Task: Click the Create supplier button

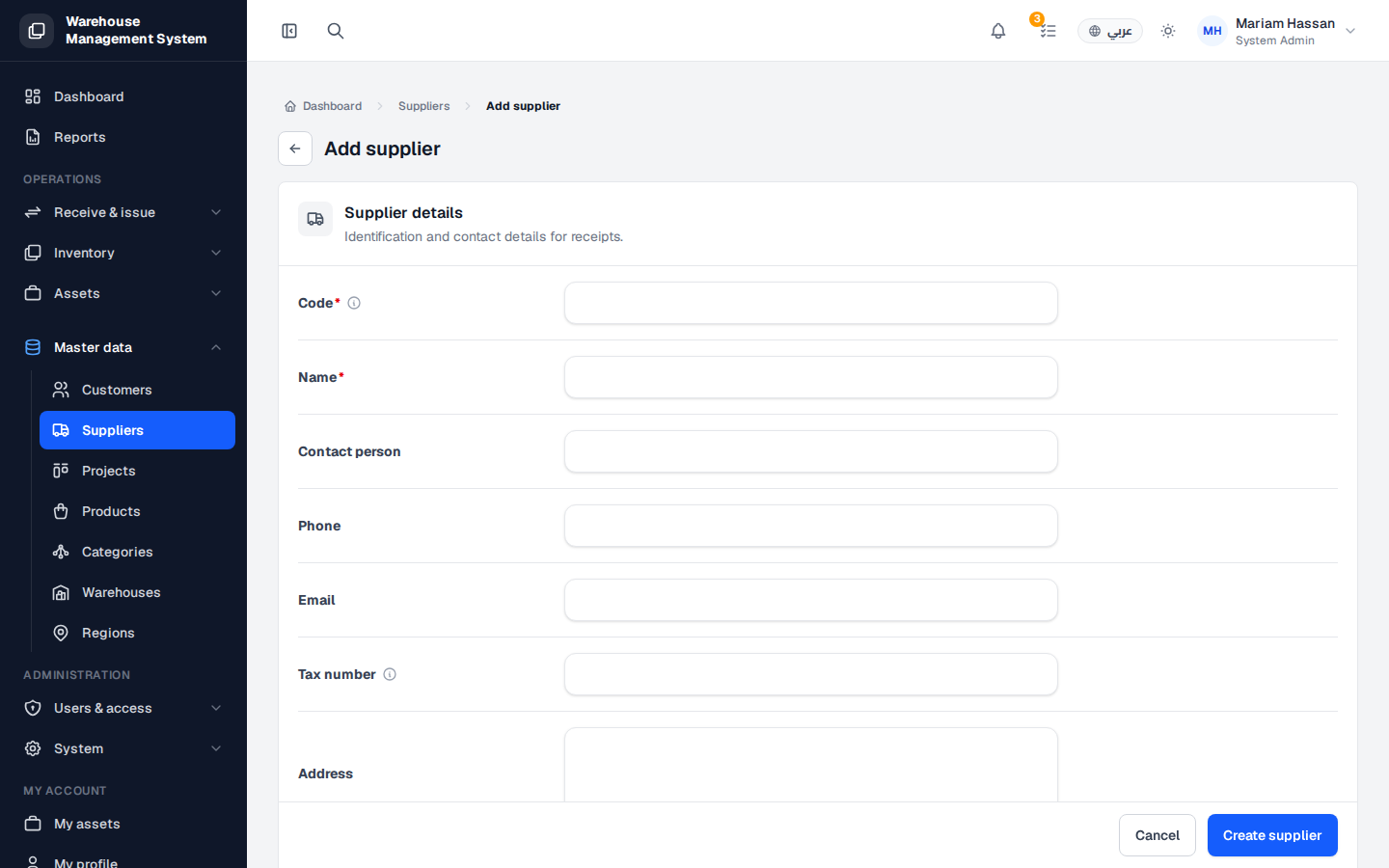Action: 1272,835
